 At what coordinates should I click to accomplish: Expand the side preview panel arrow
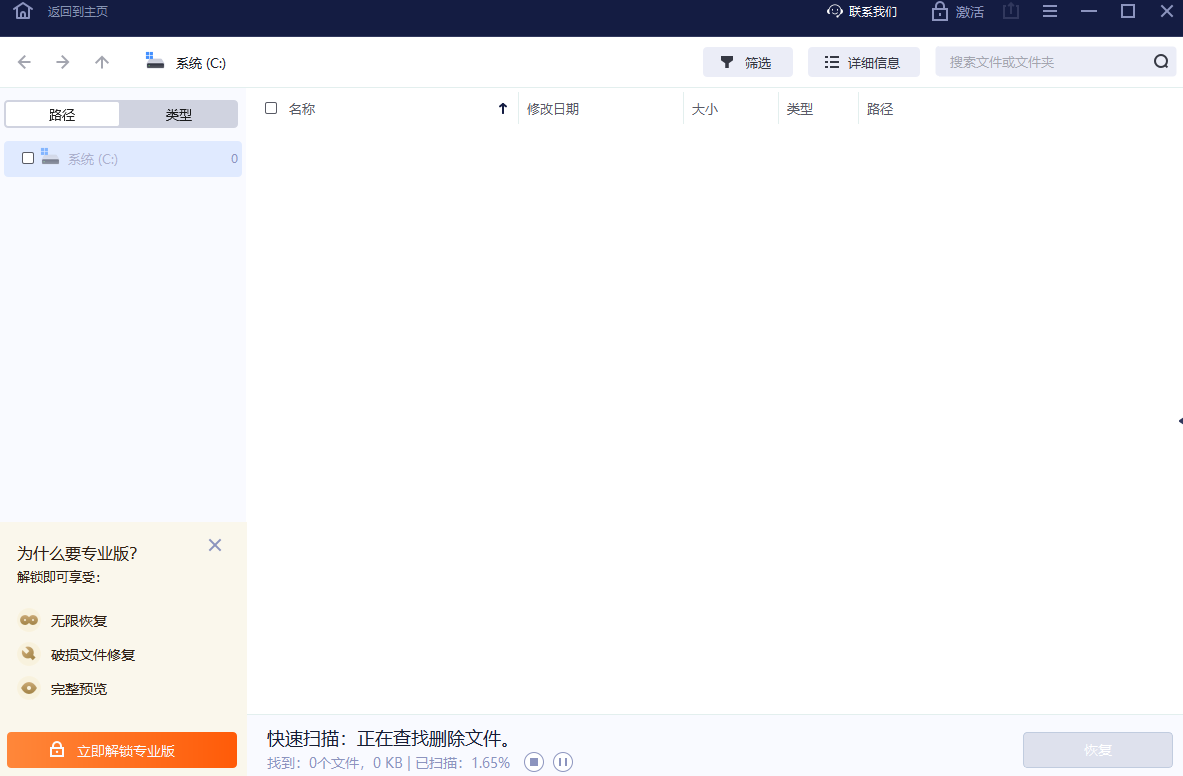pos(1179,421)
